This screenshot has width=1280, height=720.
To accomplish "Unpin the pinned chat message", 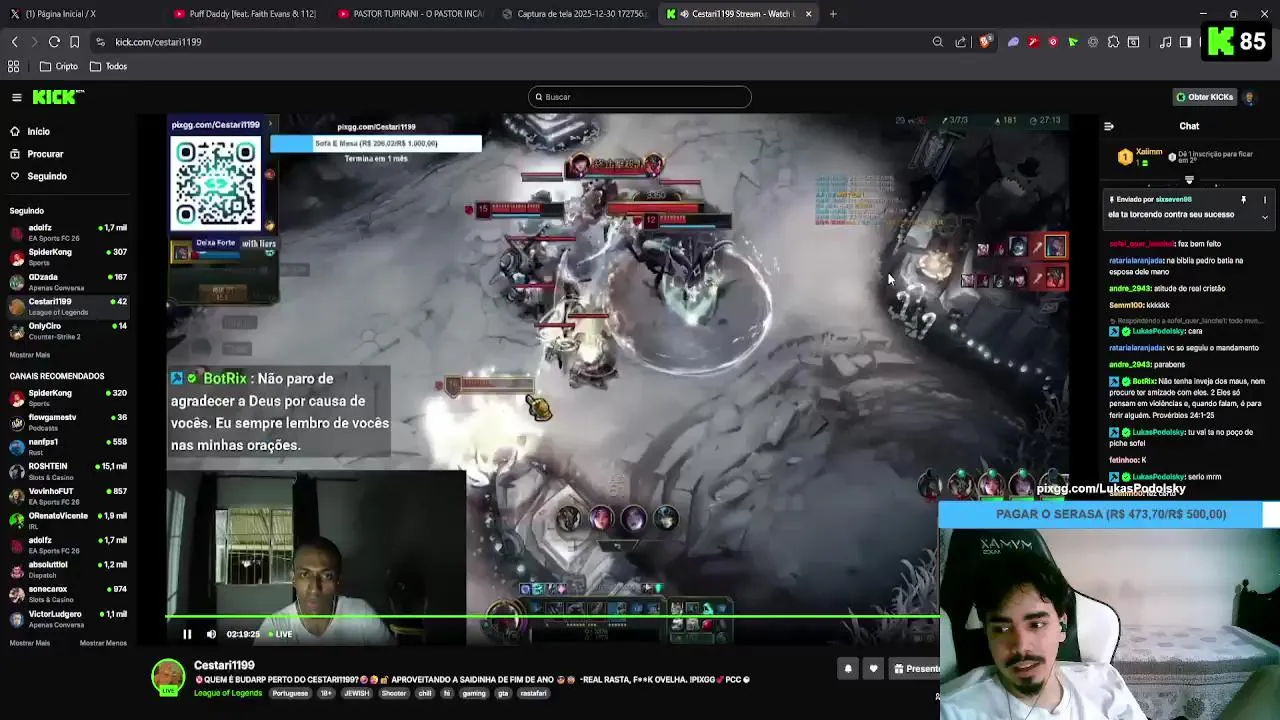I will tap(1244, 200).
